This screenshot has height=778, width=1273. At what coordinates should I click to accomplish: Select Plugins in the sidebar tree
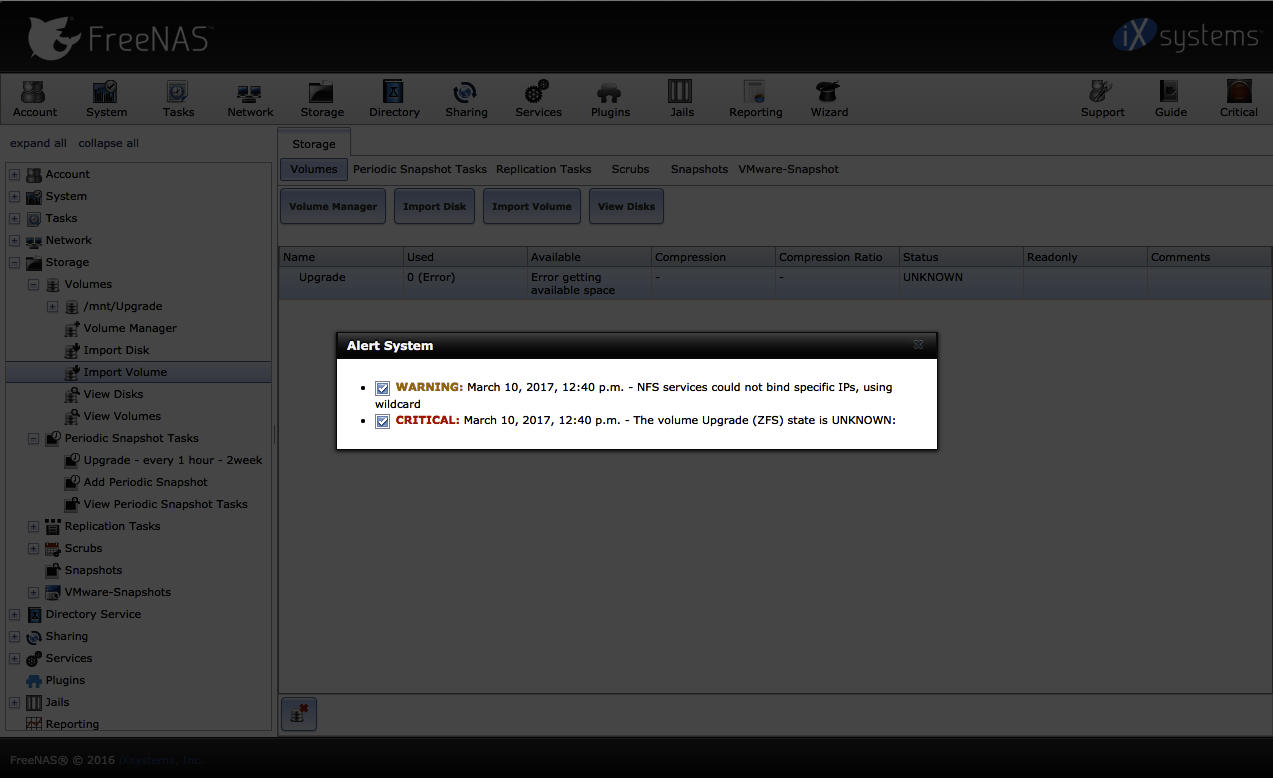point(65,680)
